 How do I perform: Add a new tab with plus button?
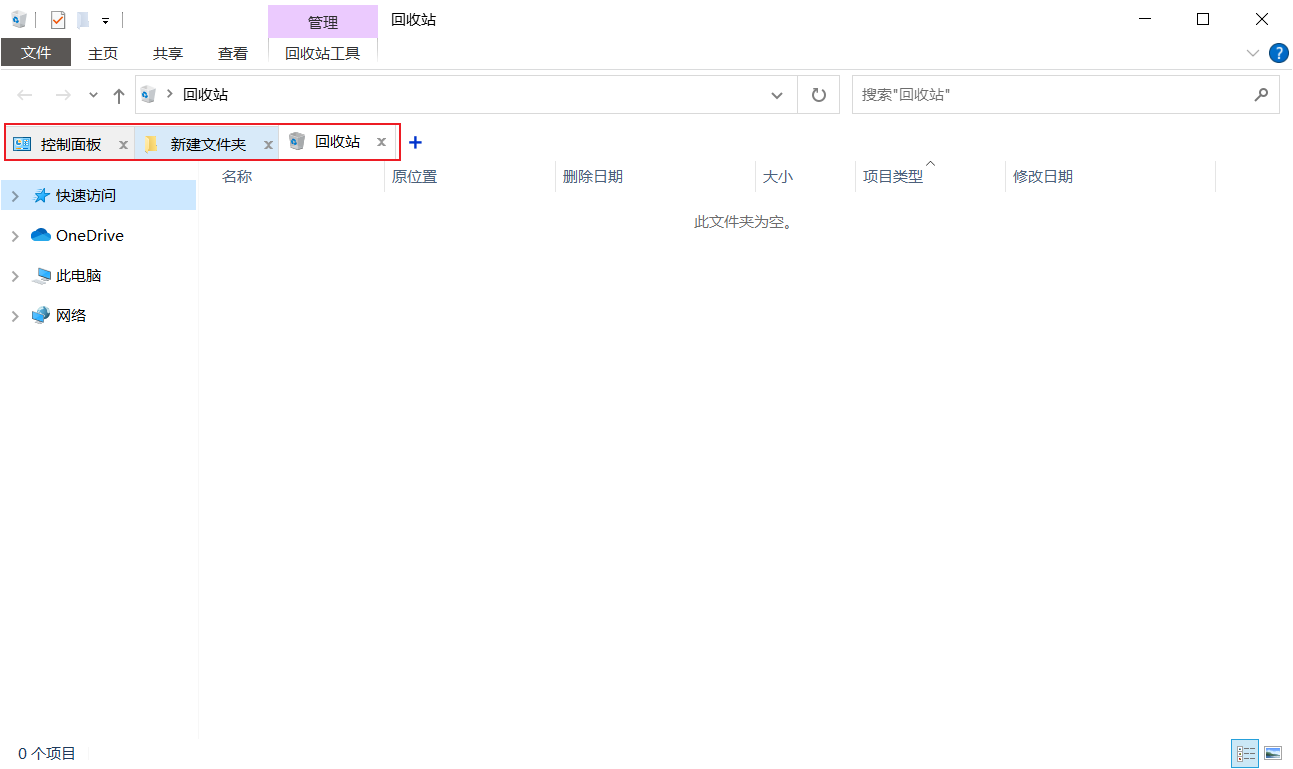point(416,143)
